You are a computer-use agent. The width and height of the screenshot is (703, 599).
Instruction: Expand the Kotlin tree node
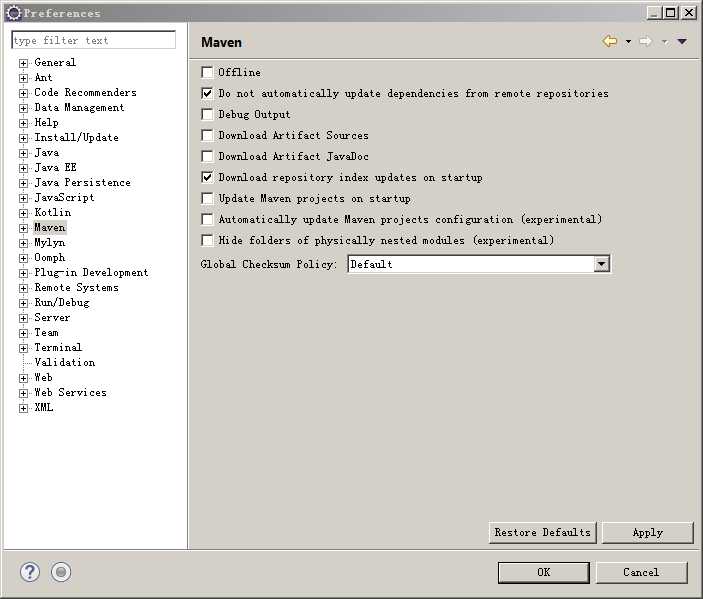(x=23, y=213)
